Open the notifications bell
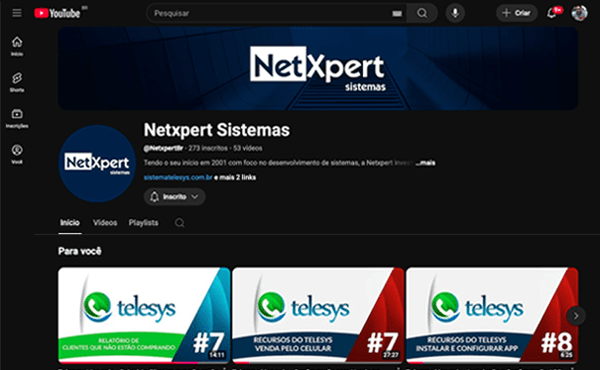The image size is (600, 370). point(552,13)
